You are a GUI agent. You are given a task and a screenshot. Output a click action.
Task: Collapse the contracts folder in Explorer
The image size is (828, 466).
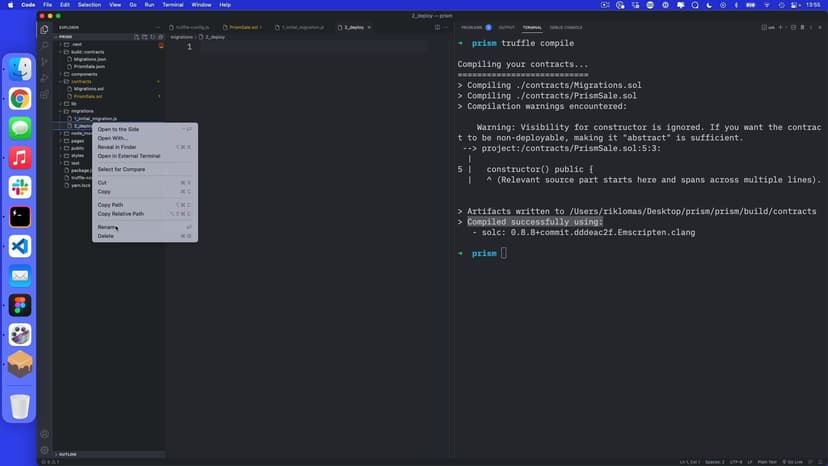(80, 81)
